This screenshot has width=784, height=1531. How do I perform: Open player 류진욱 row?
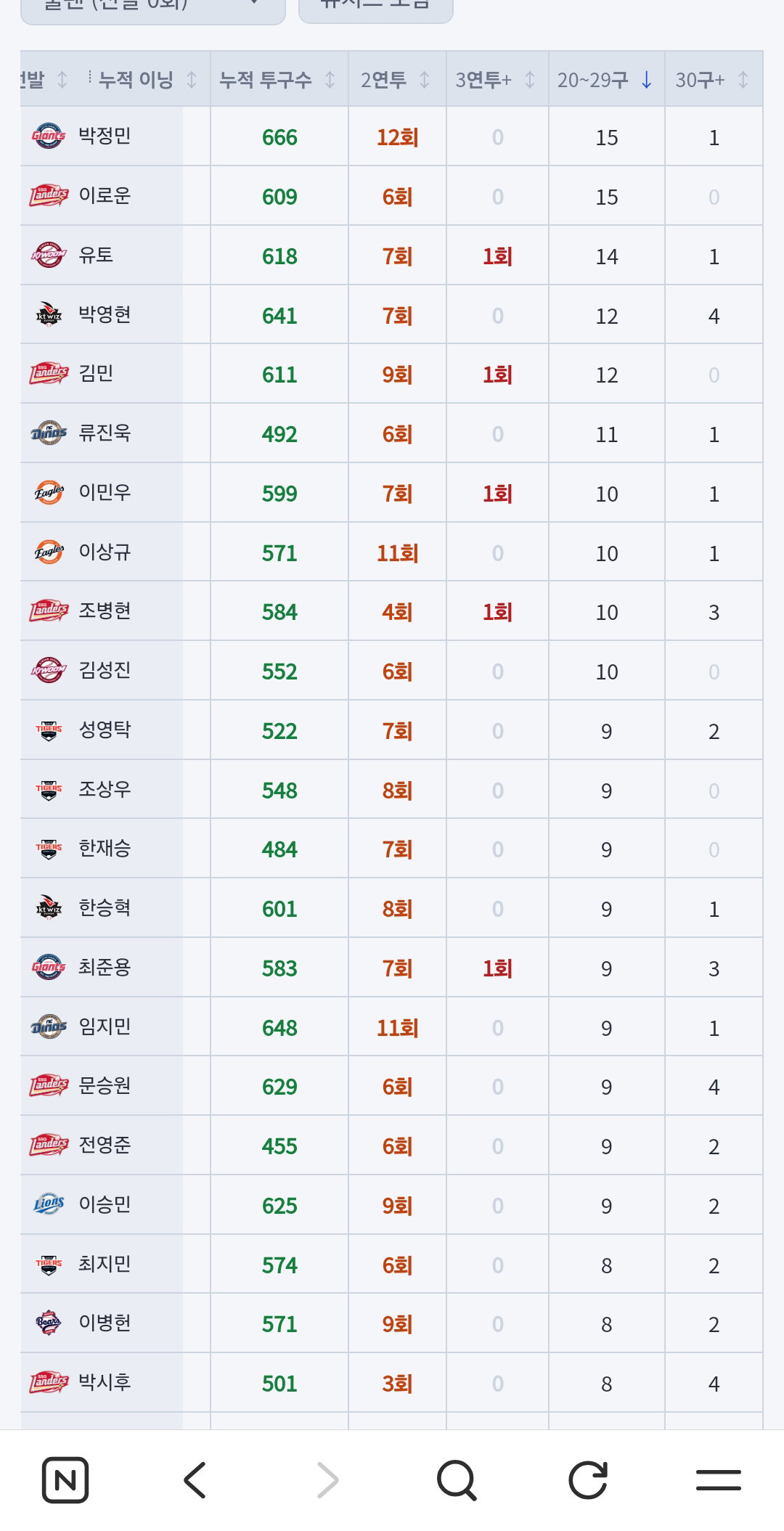[391, 433]
